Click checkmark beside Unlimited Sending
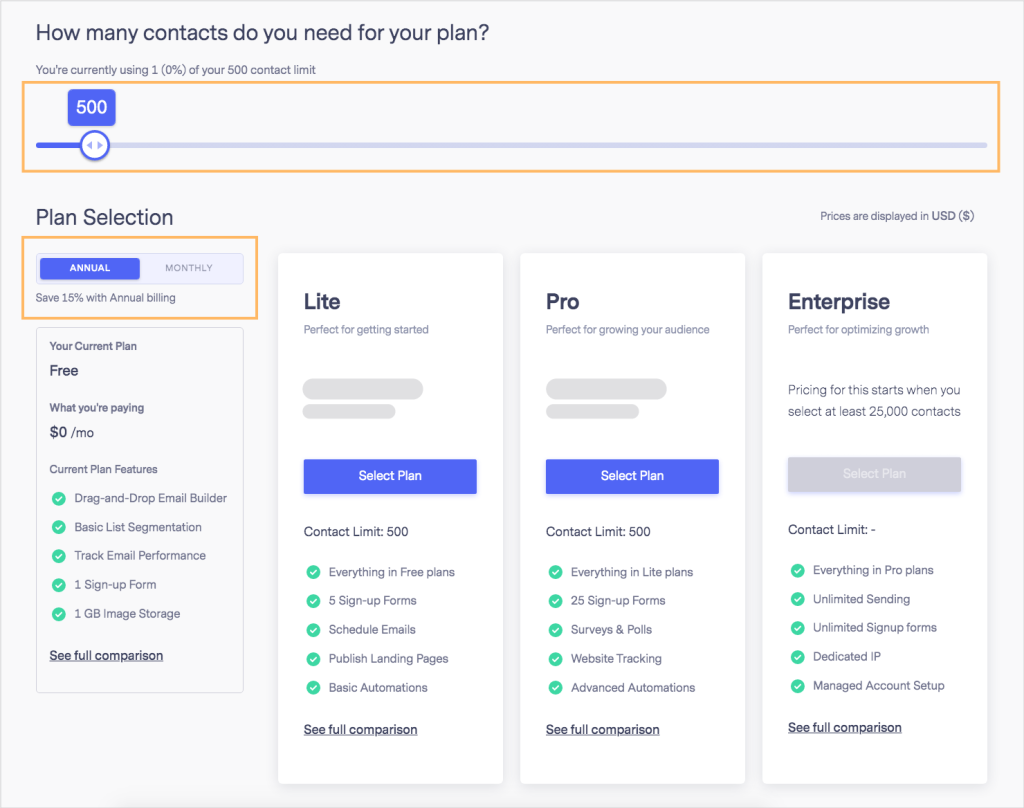1024x808 pixels. click(x=797, y=599)
